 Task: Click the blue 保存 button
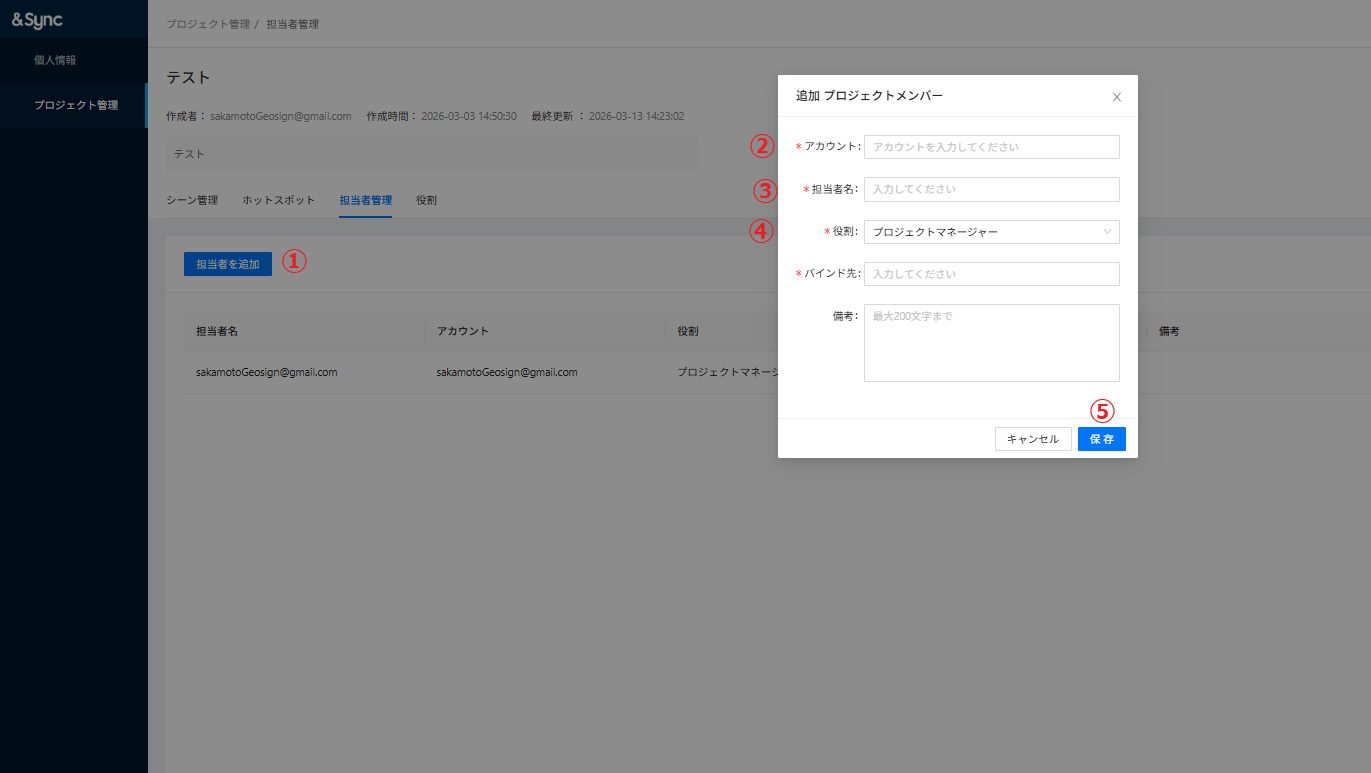(1101, 439)
